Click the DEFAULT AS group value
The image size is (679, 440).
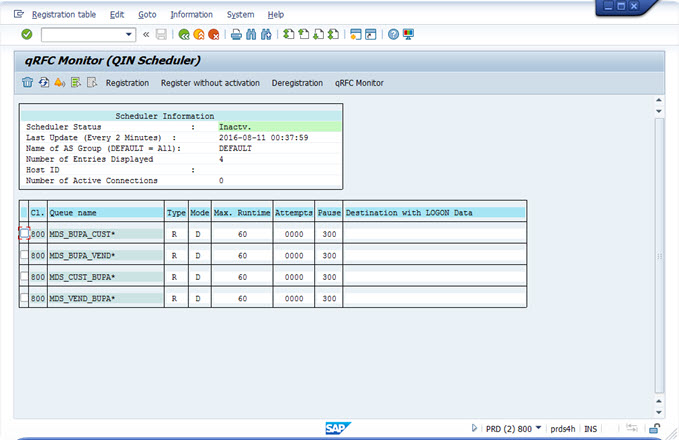pos(235,148)
